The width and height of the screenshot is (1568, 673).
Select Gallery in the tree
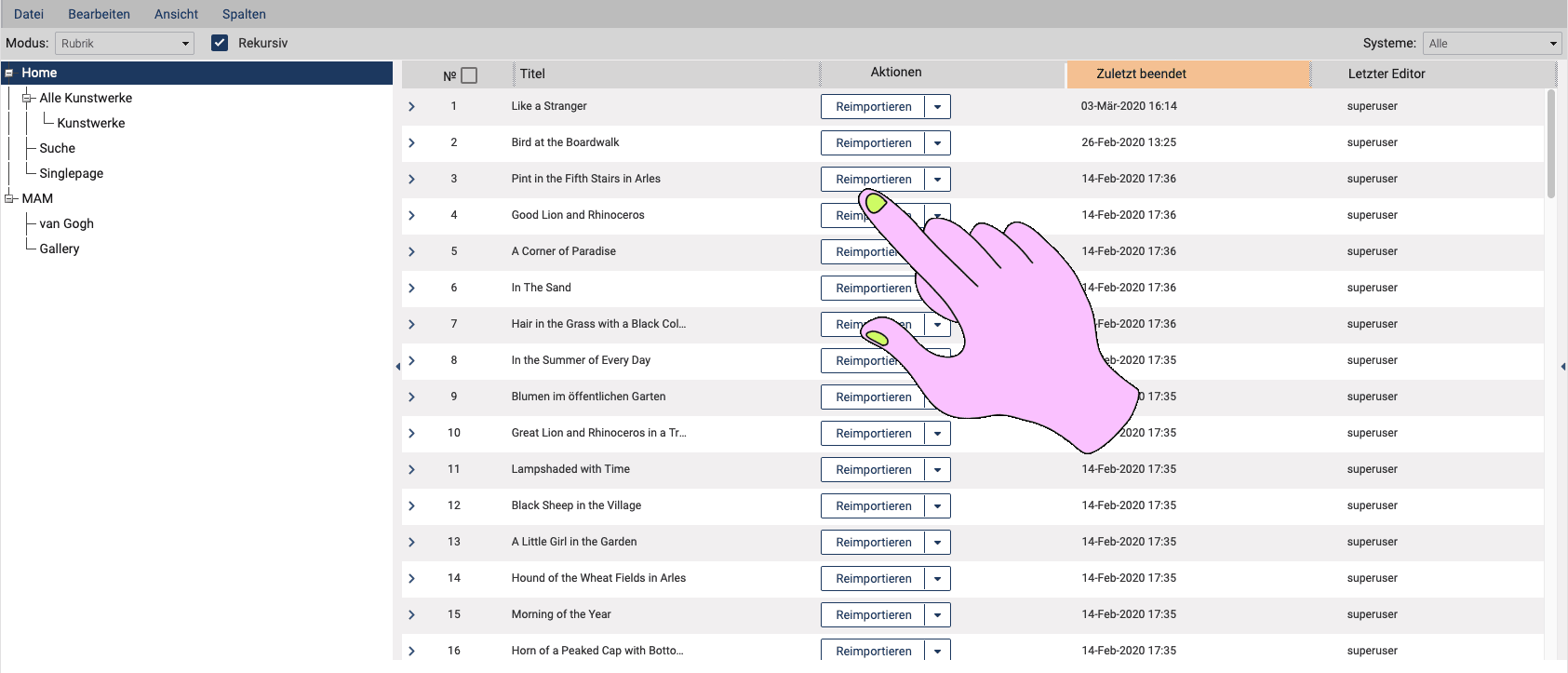[60, 249]
